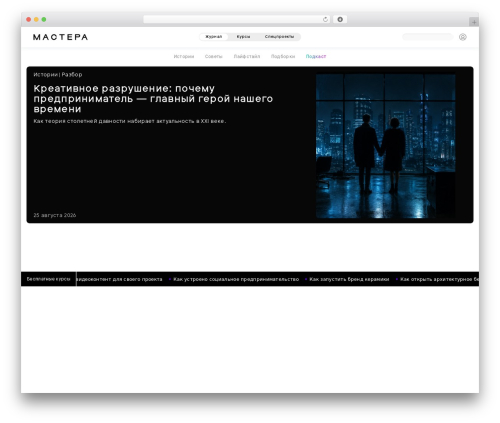Open the Подборки section
Viewport: 500px width, 423px height.
click(x=283, y=56)
